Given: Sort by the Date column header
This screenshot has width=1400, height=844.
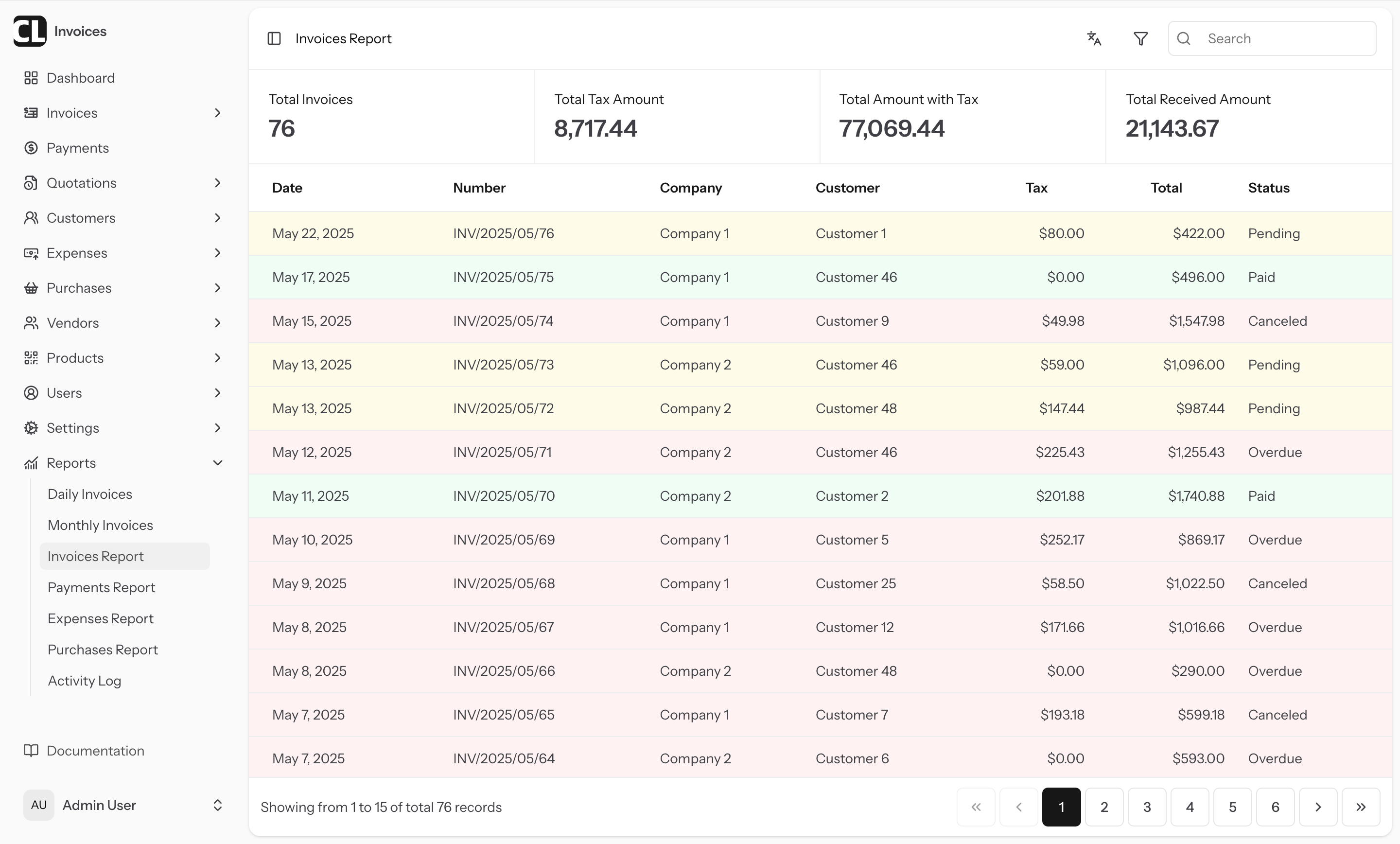Looking at the screenshot, I should coord(287,188).
